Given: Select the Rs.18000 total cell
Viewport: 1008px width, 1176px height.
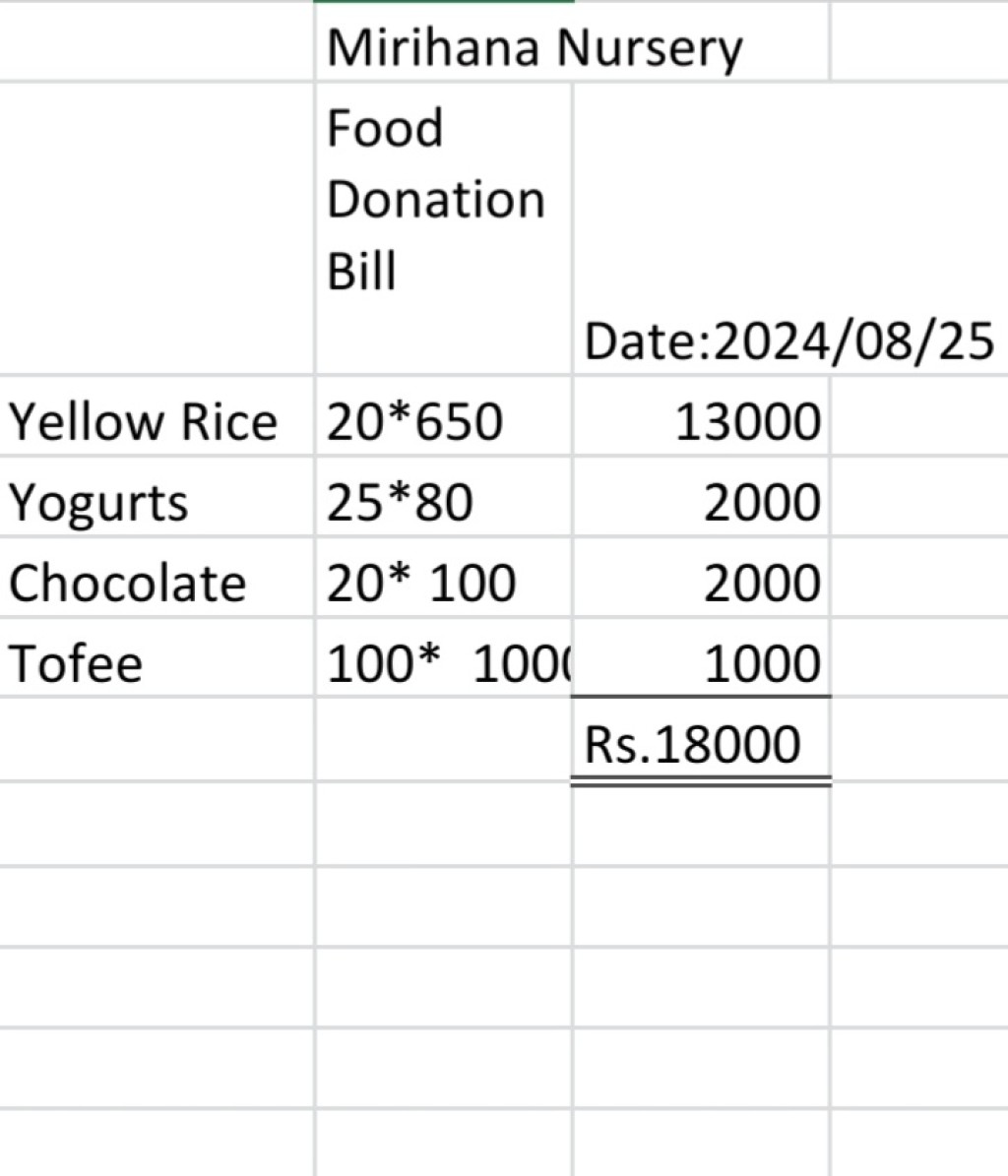Looking at the screenshot, I should point(701,739).
